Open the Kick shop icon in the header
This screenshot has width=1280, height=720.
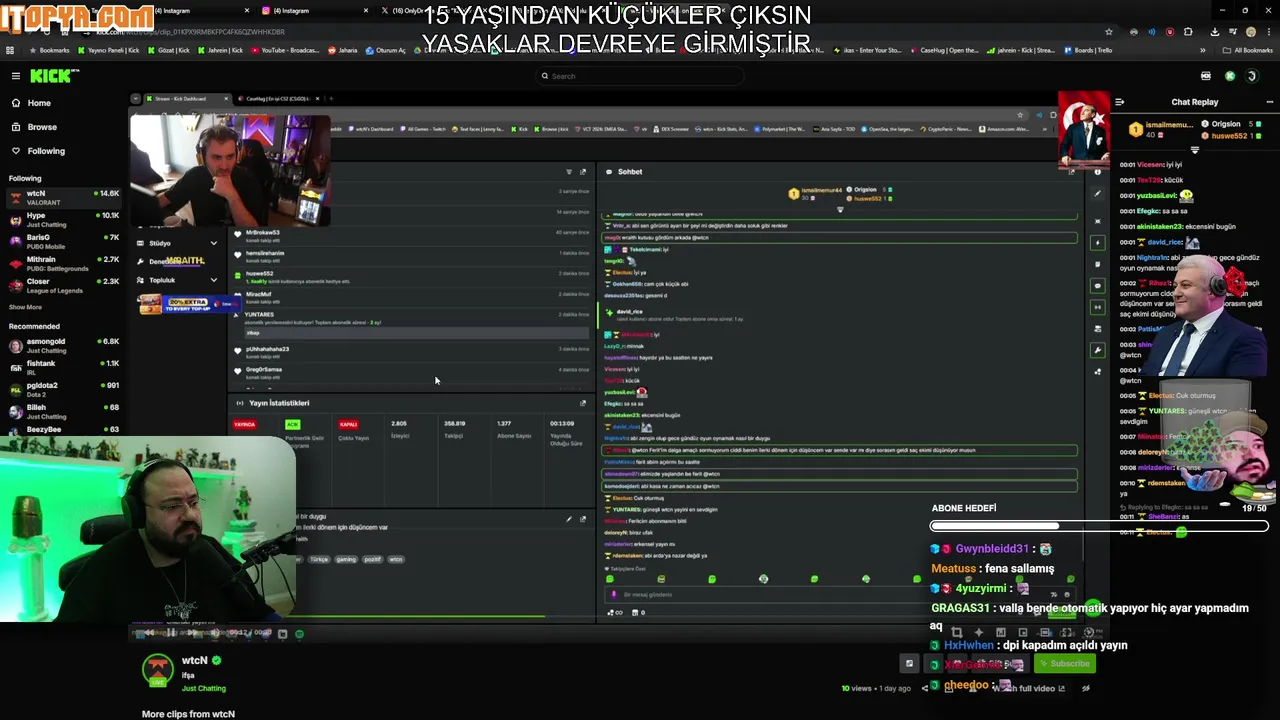1206,76
